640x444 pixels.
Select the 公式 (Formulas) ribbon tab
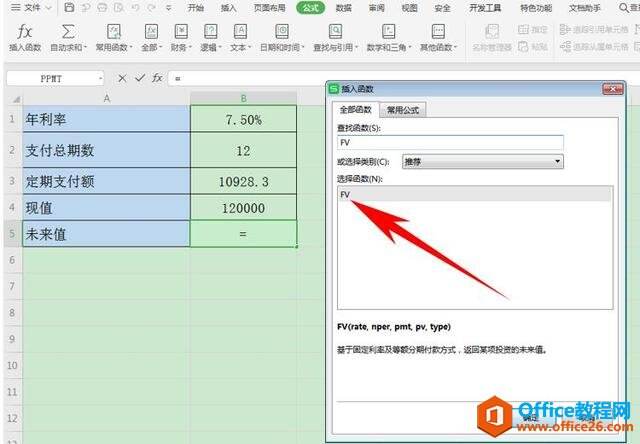[311, 7]
